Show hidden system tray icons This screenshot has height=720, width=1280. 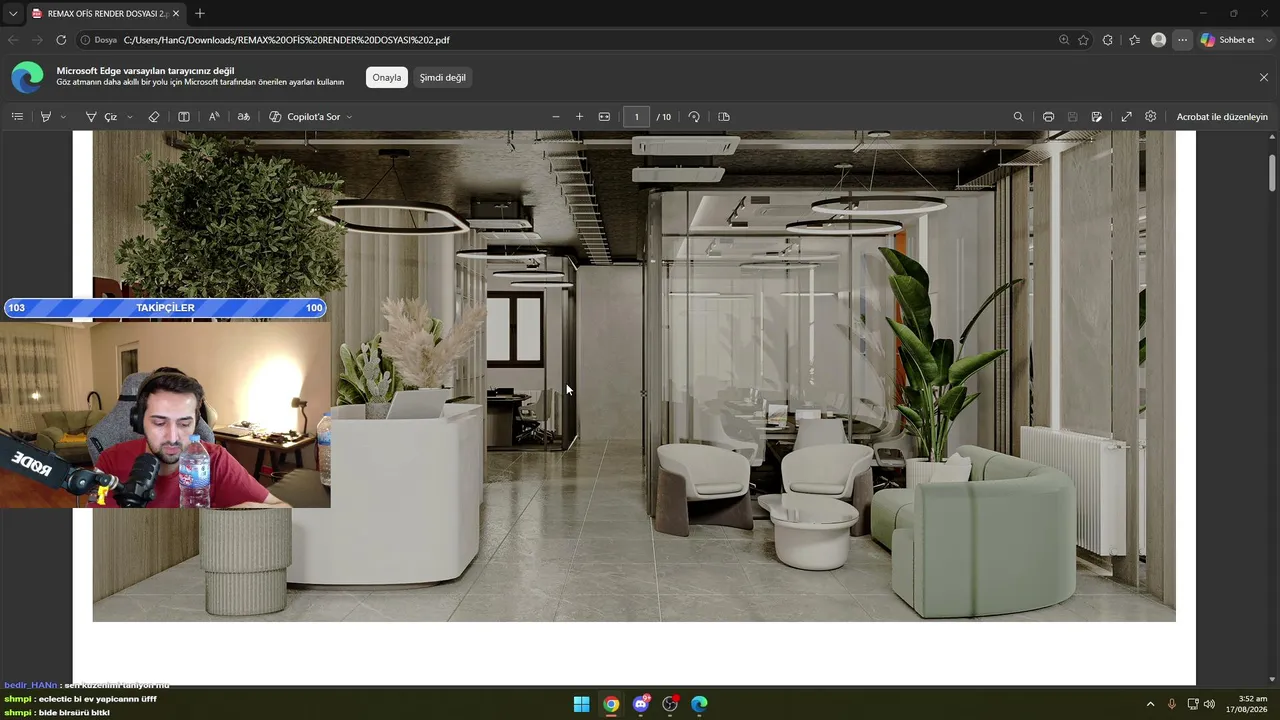[1150, 704]
